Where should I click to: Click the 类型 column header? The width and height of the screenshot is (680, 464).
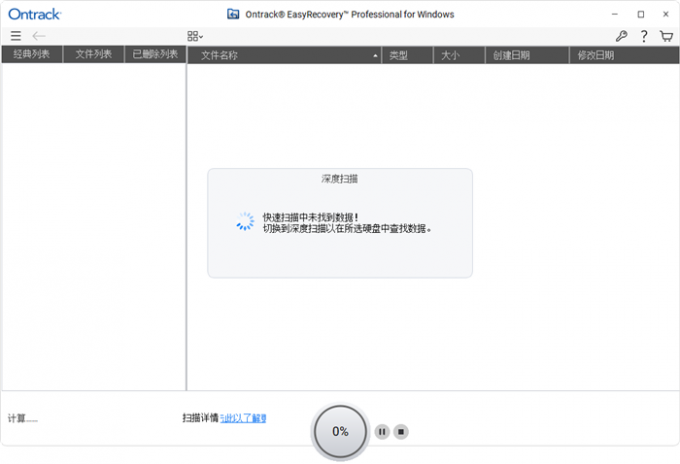coord(407,55)
